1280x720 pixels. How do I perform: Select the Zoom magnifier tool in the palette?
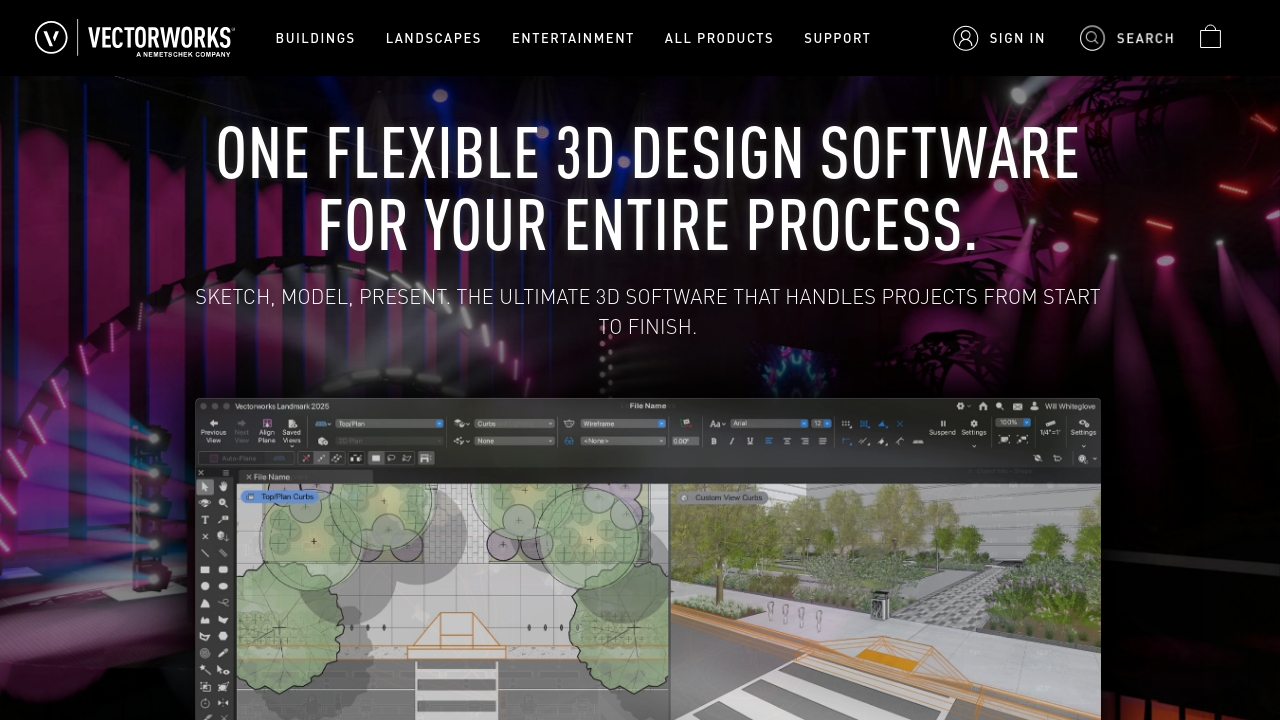pos(223,503)
